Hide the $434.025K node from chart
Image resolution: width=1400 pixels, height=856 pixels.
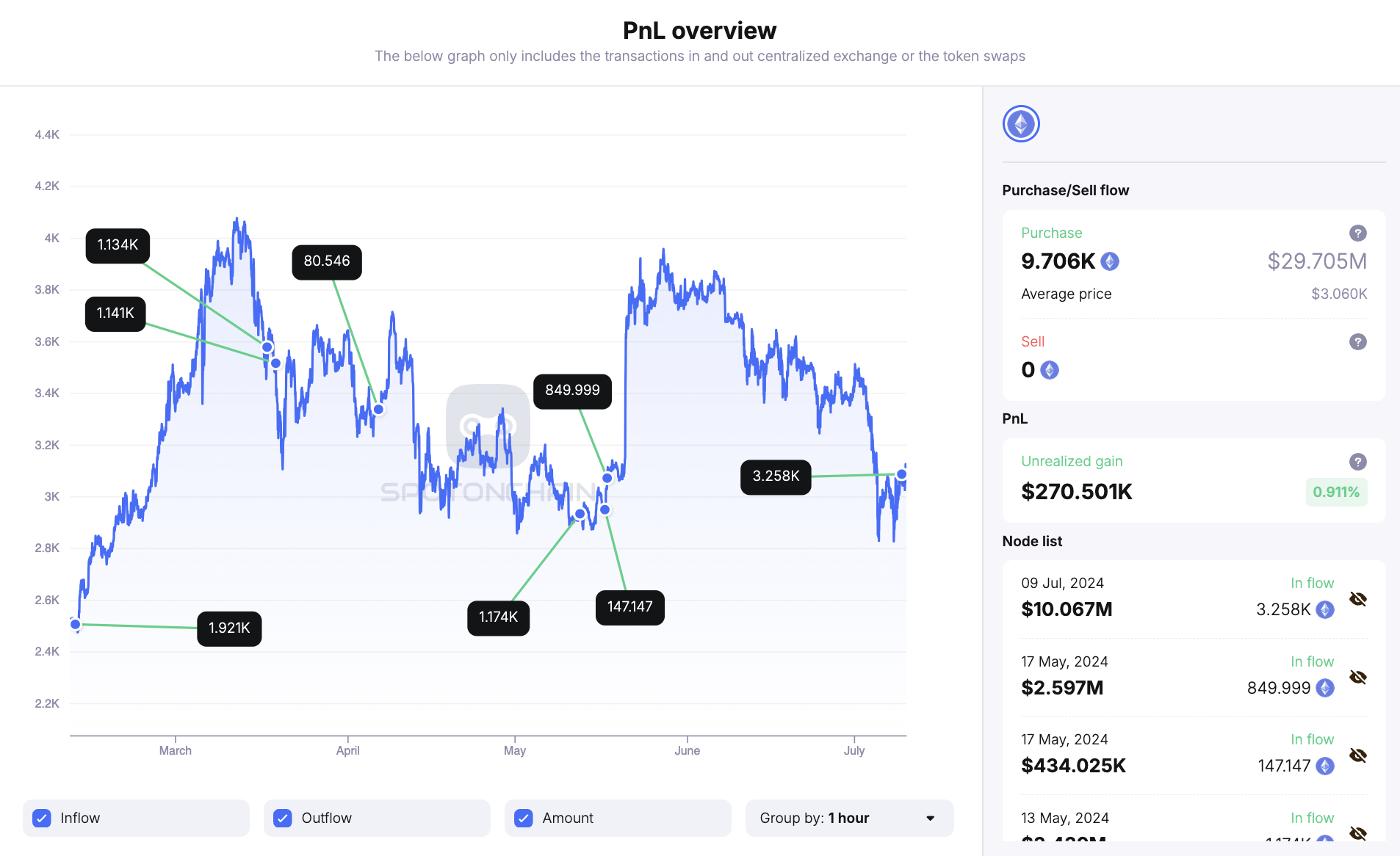click(1358, 755)
